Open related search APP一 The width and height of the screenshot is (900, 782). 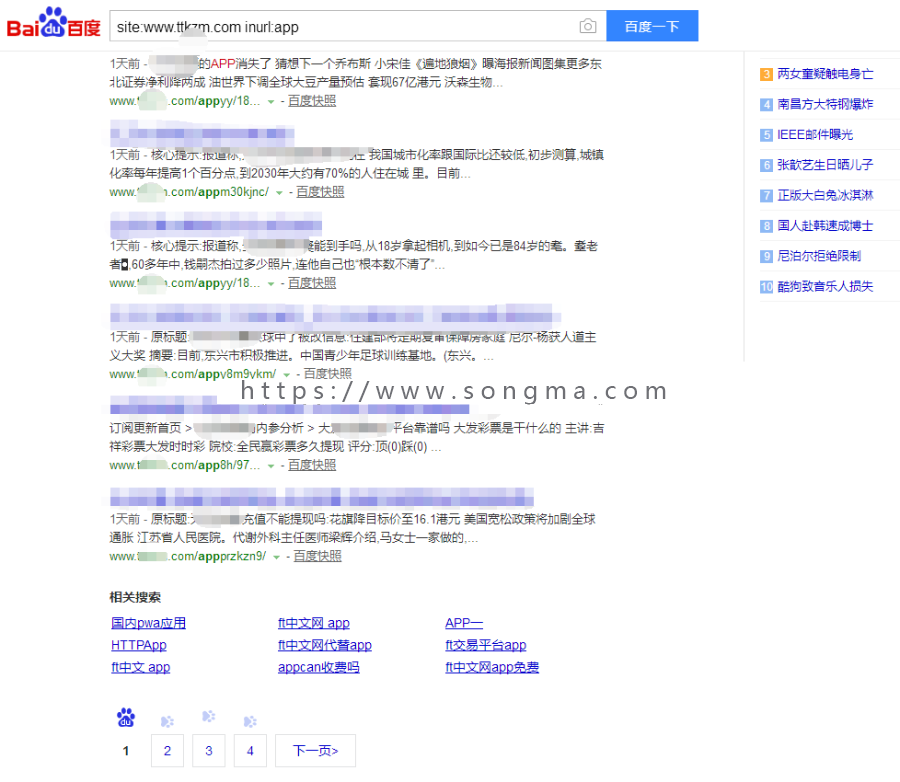(x=464, y=623)
